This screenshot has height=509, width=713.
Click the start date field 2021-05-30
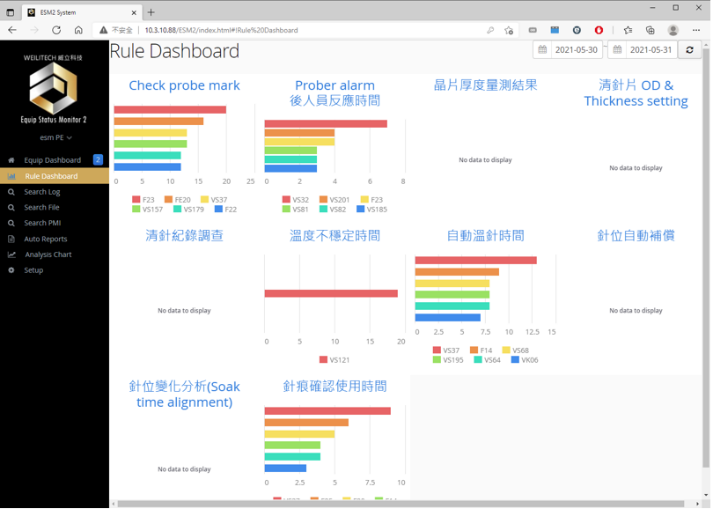coord(576,50)
